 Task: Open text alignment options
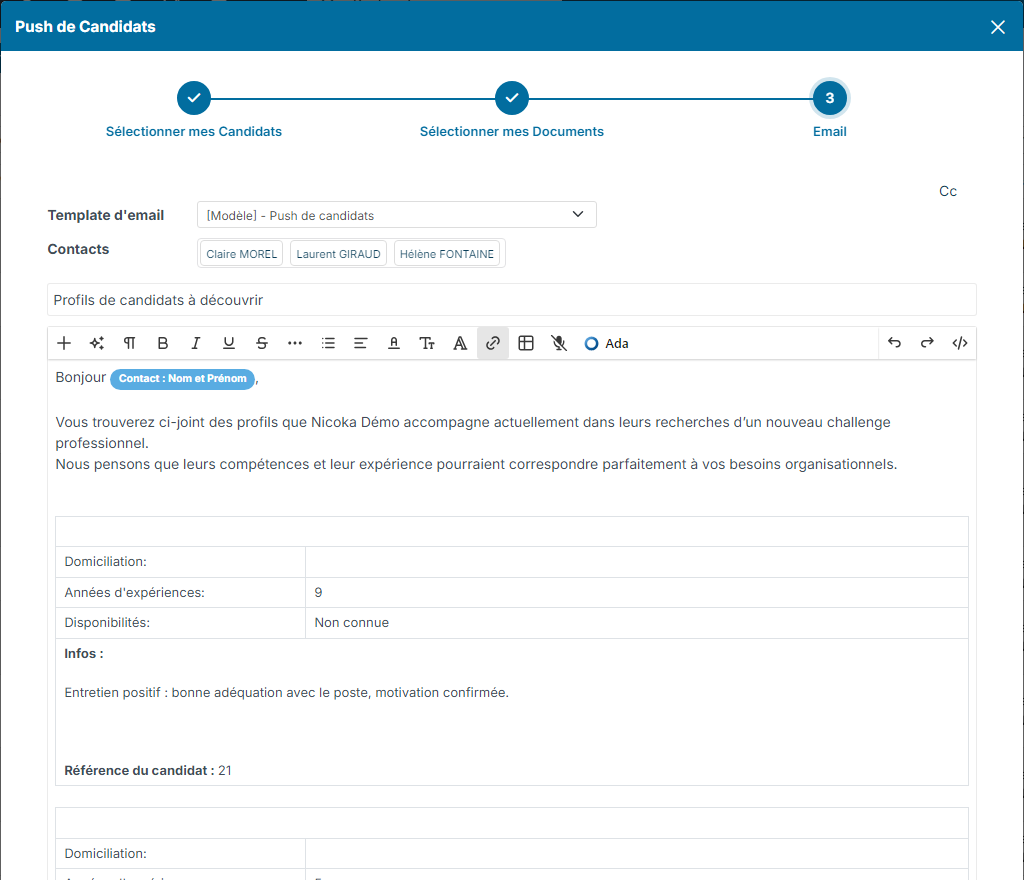coord(360,343)
